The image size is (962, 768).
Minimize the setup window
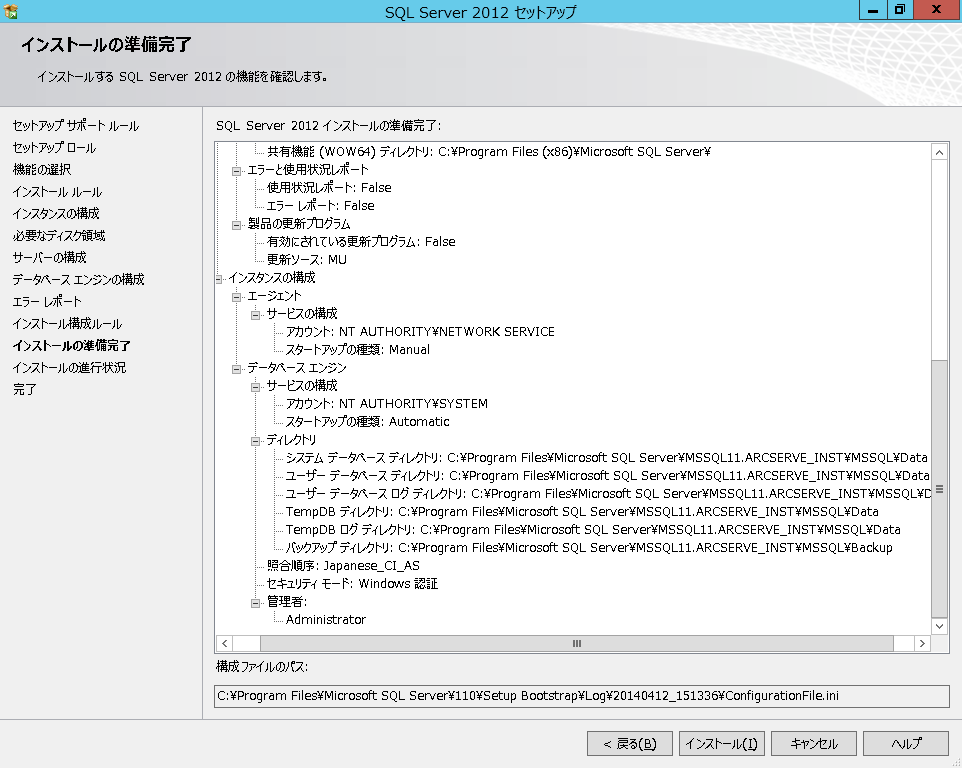(872, 10)
